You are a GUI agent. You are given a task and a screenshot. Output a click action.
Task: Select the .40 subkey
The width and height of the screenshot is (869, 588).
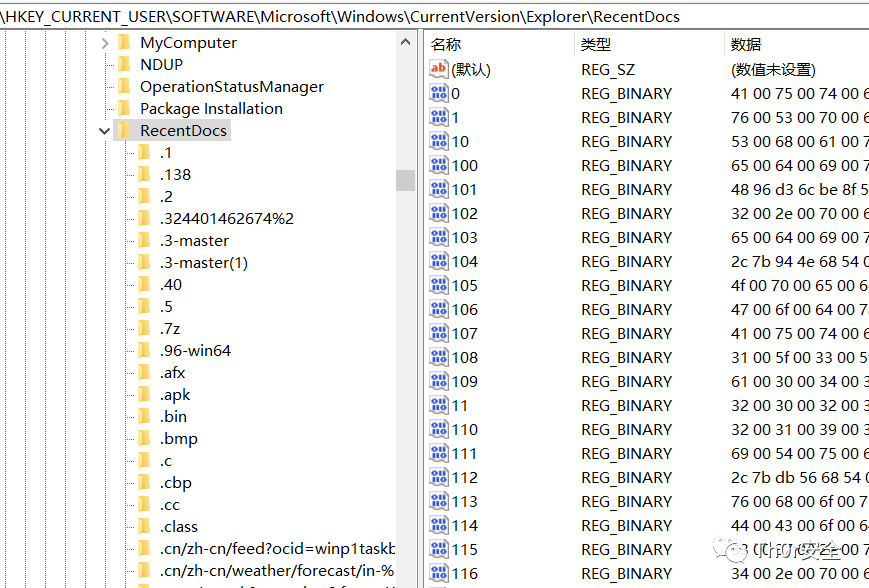click(x=171, y=285)
